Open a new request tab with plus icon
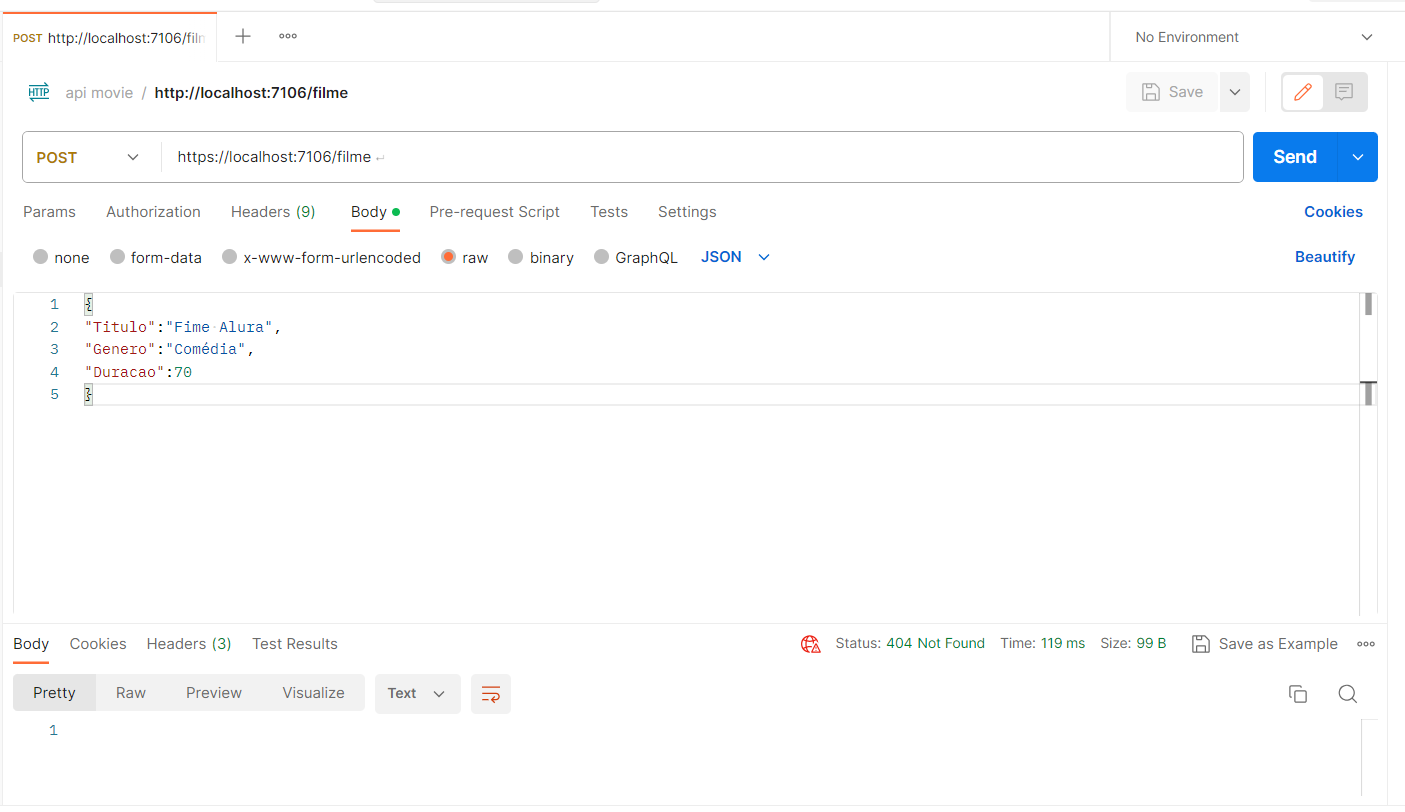This screenshot has width=1405, height=812. [x=243, y=37]
